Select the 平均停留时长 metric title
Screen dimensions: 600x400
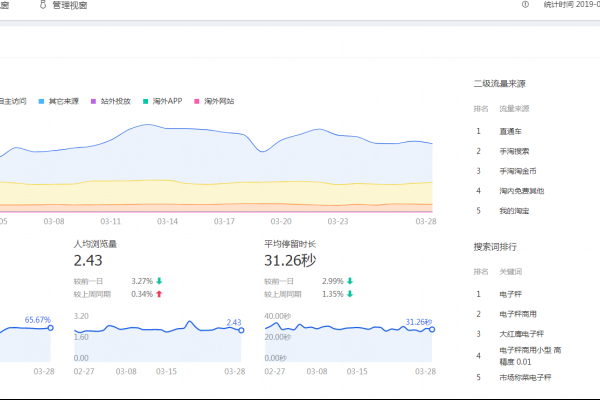(x=290, y=244)
